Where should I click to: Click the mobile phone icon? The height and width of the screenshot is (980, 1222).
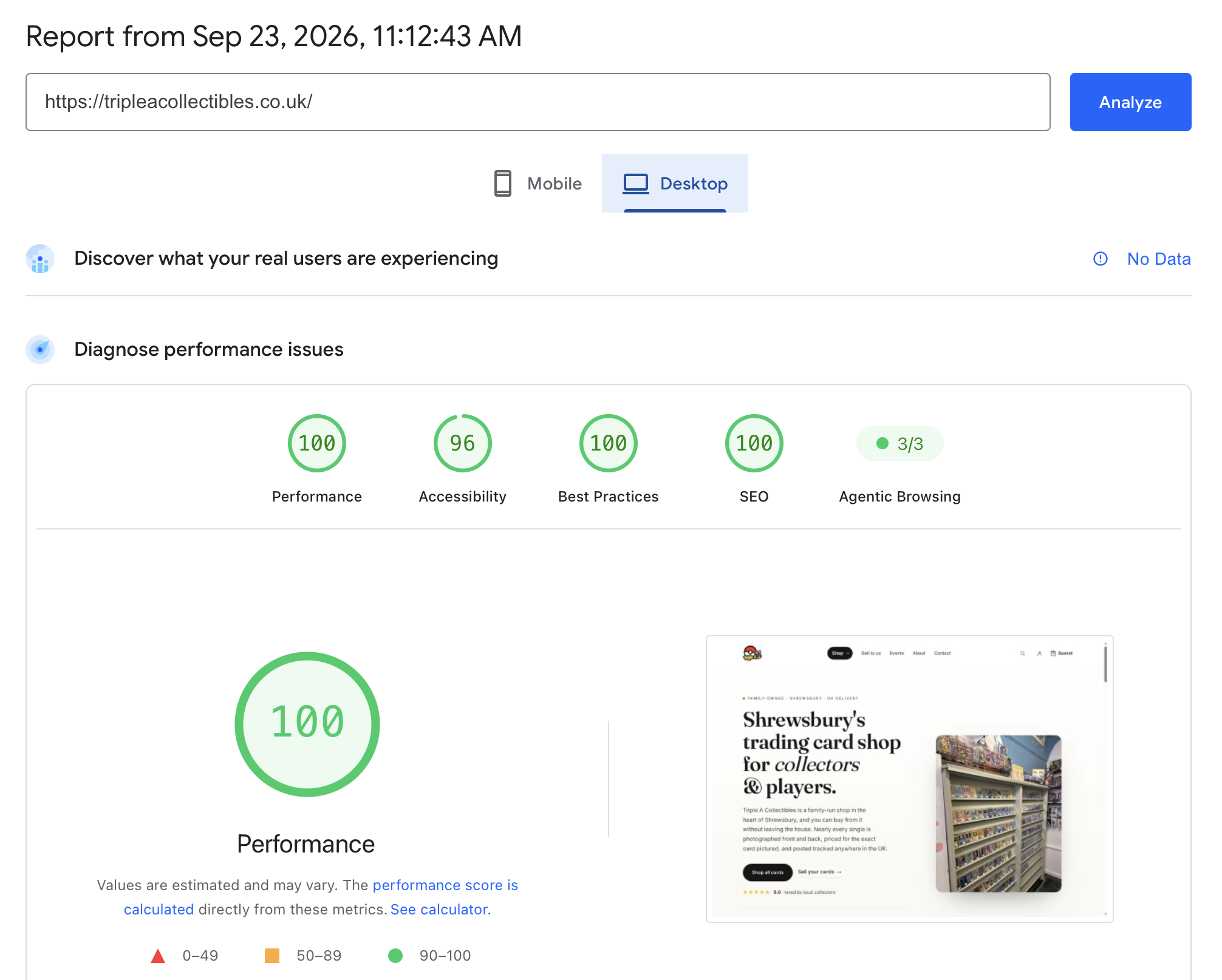click(502, 183)
